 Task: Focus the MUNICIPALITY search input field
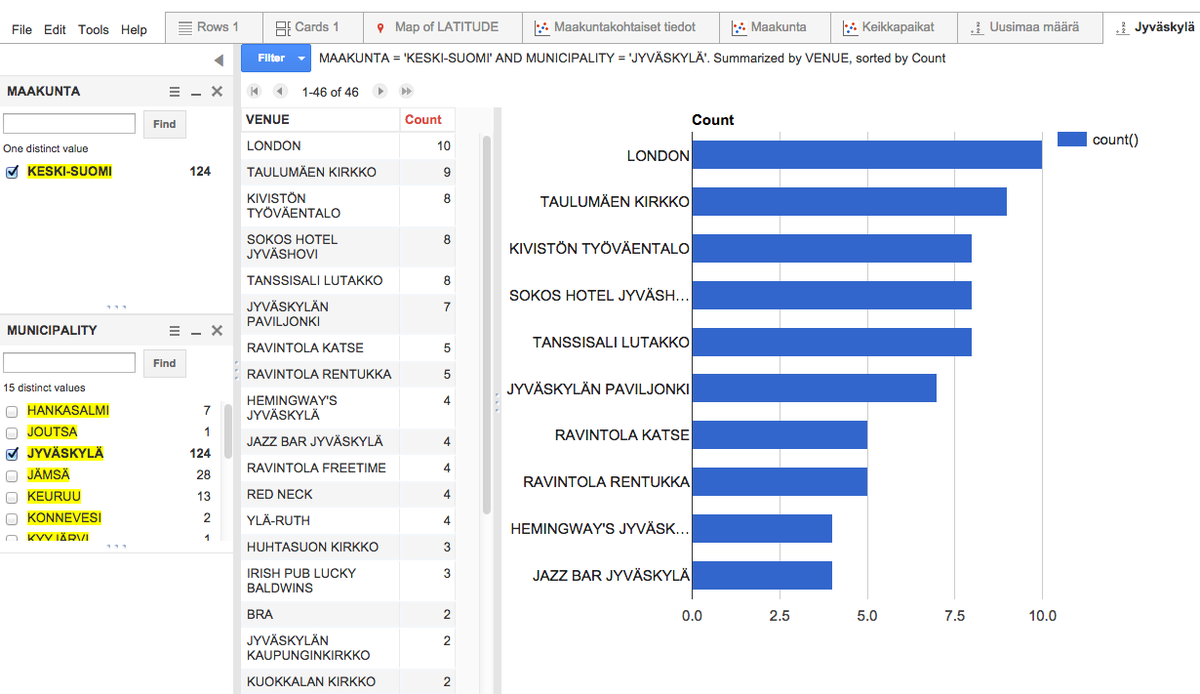tap(69, 363)
